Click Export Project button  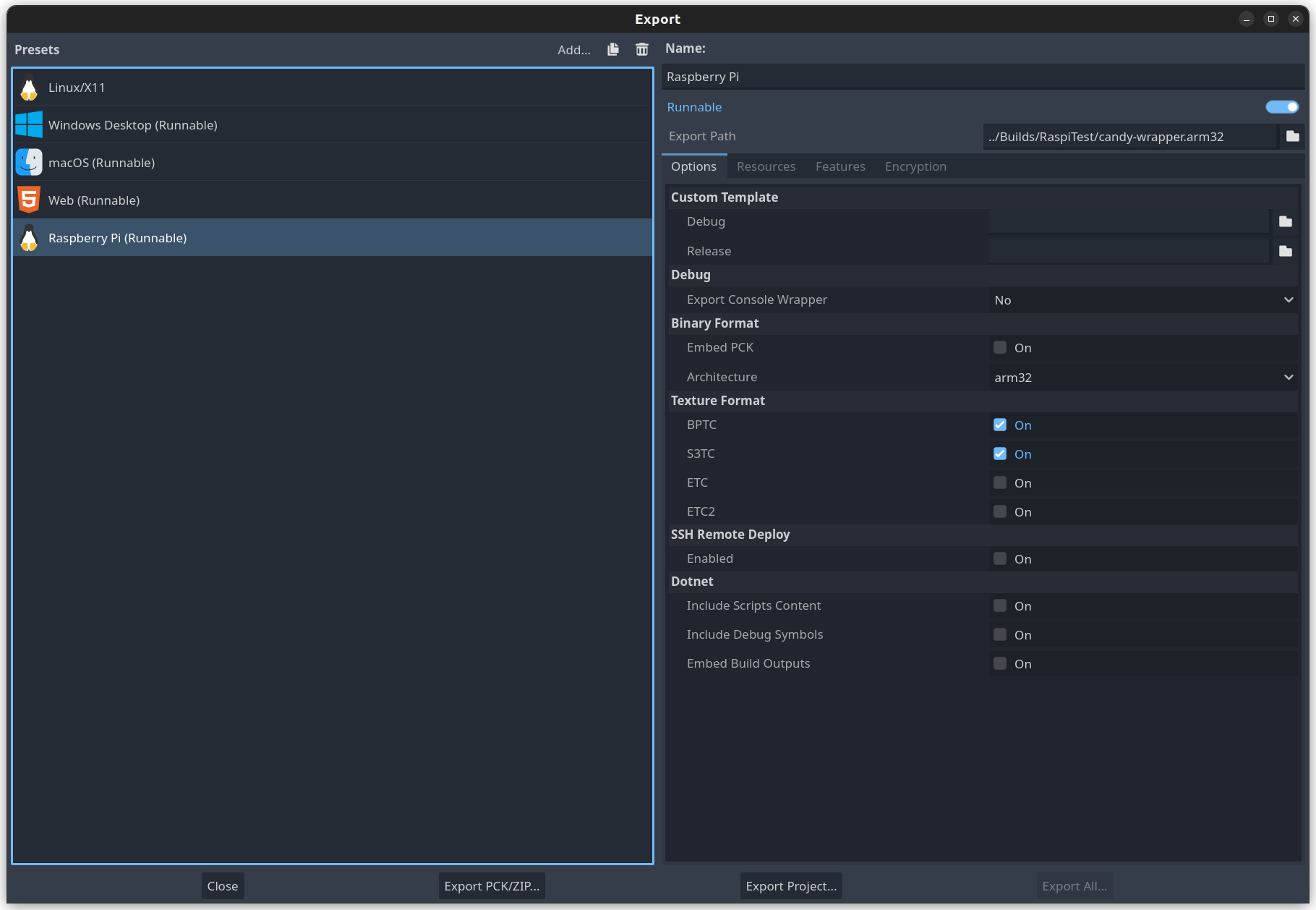pos(790,885)
